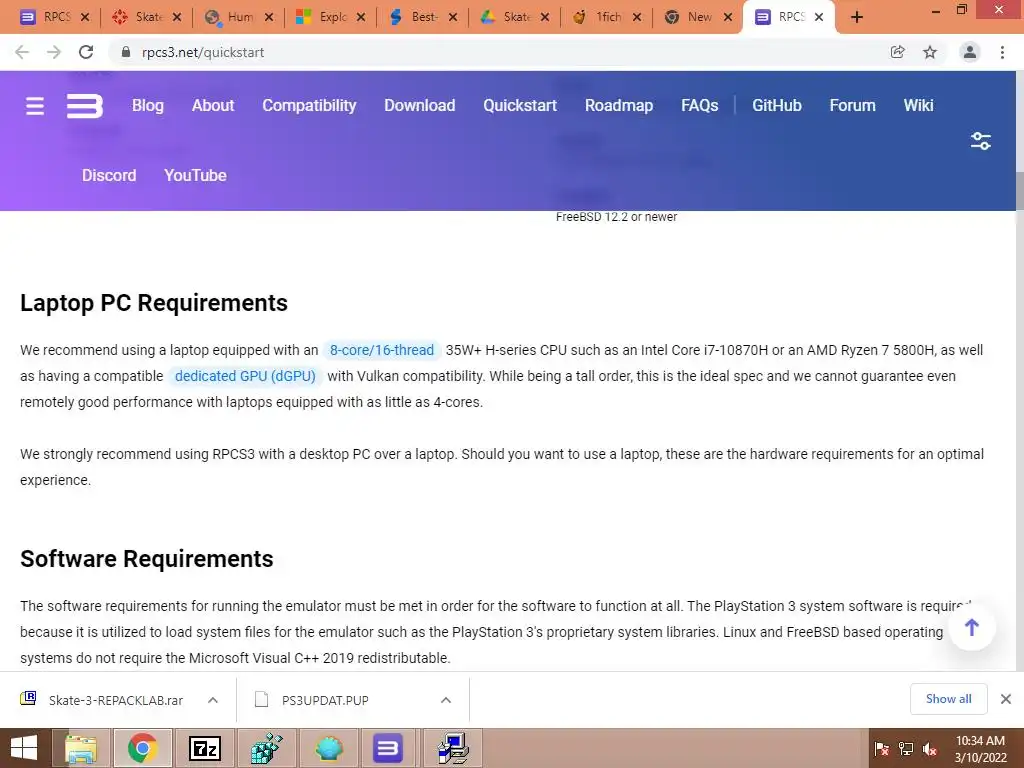Click the RPCS3 app icon in the taskbar

(388, 748)
